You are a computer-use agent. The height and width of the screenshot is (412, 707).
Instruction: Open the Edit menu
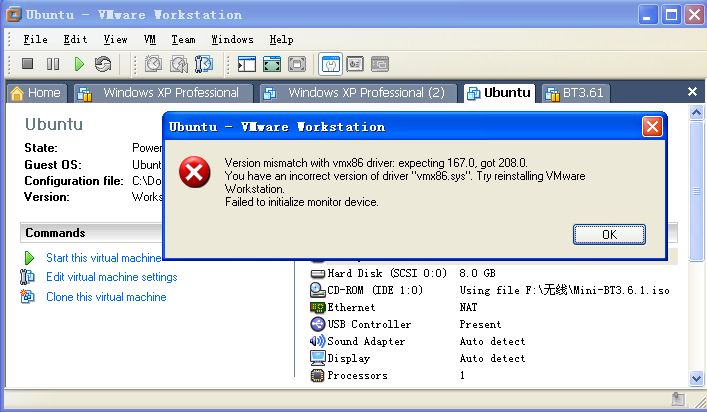pos(75,40)
